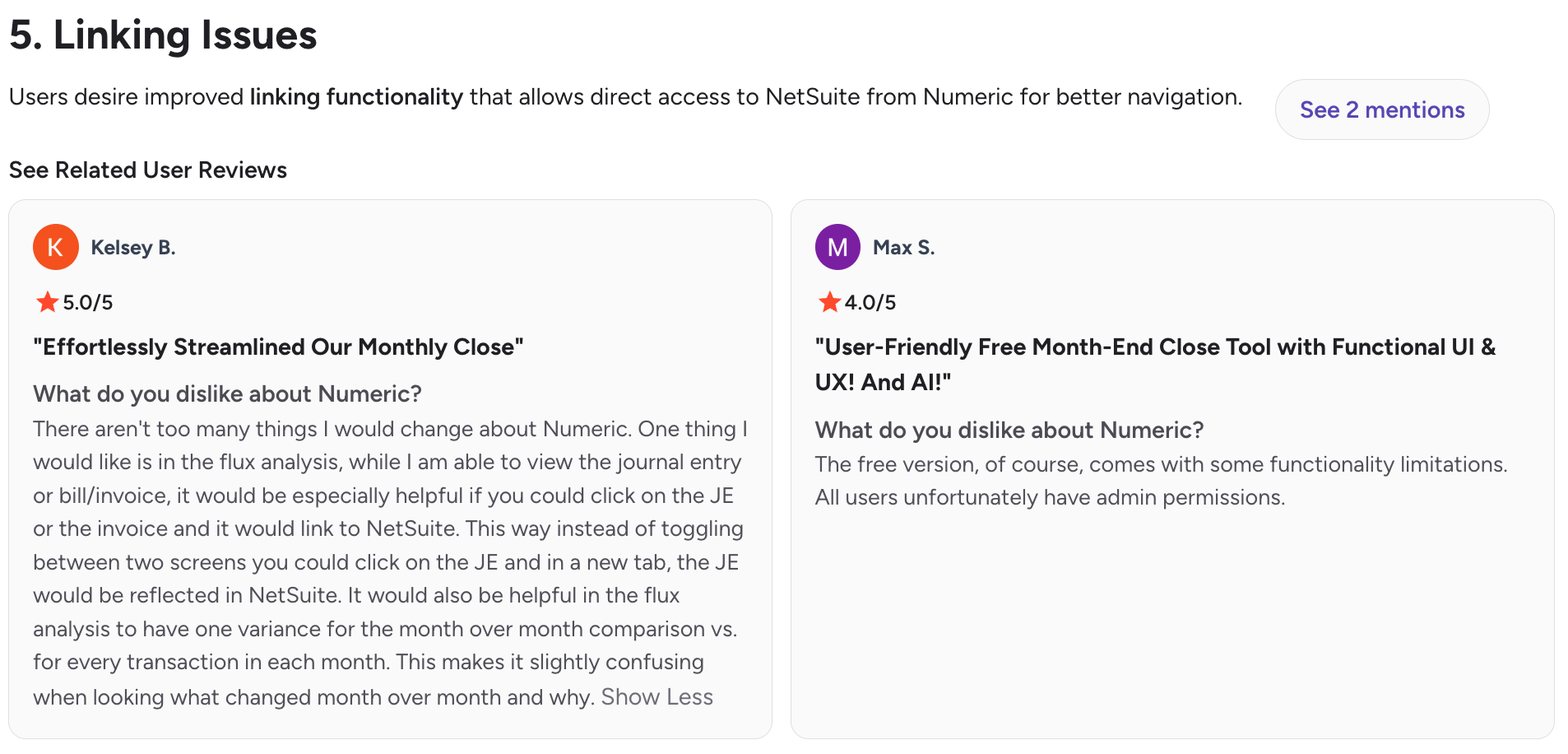Viewport: 1568px width, 754px height.
Task: Collapse Kelsey's review with Show Less
Action: point(656,696)
